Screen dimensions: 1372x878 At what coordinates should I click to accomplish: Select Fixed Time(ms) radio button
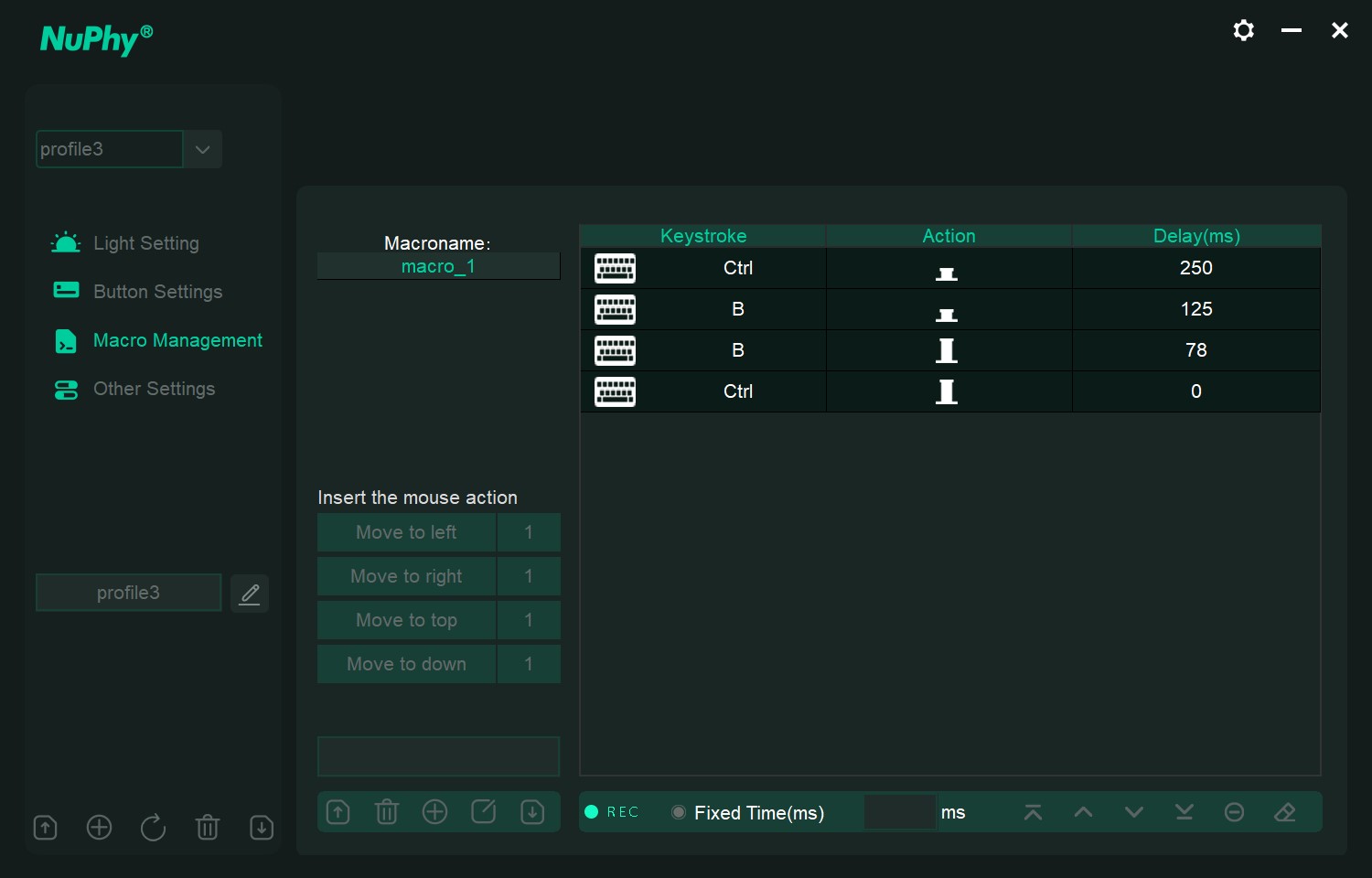[679, 812]
